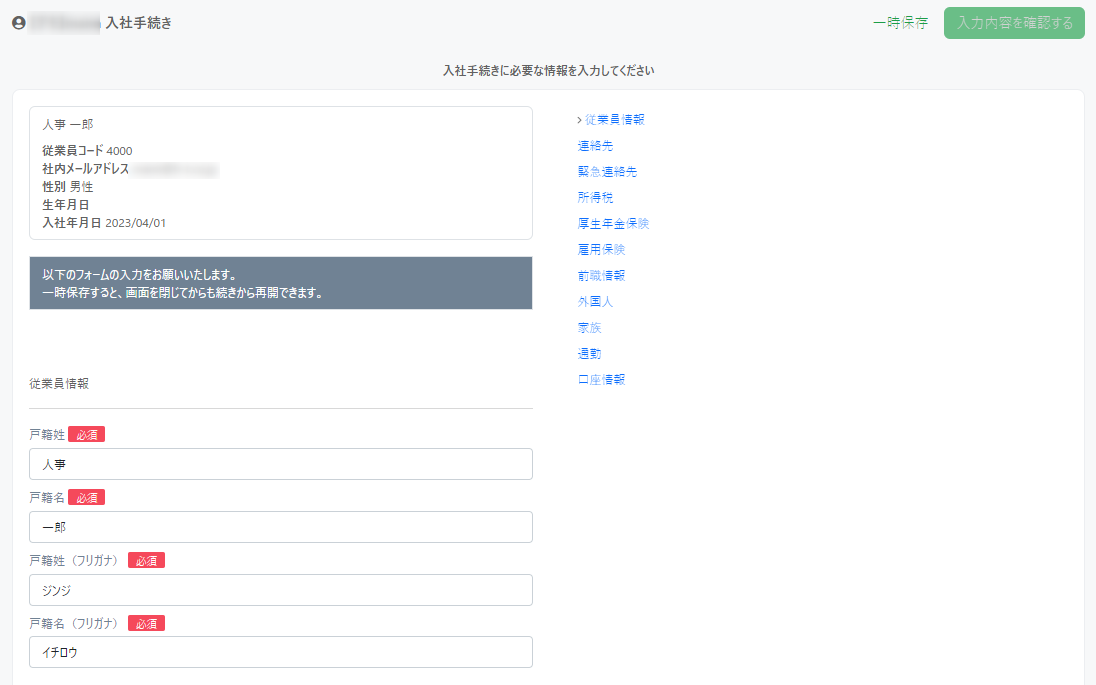Select the 外国人 section link
Image resolution: width=1096 pixels, height=685 pixels.
coord(596,301)
